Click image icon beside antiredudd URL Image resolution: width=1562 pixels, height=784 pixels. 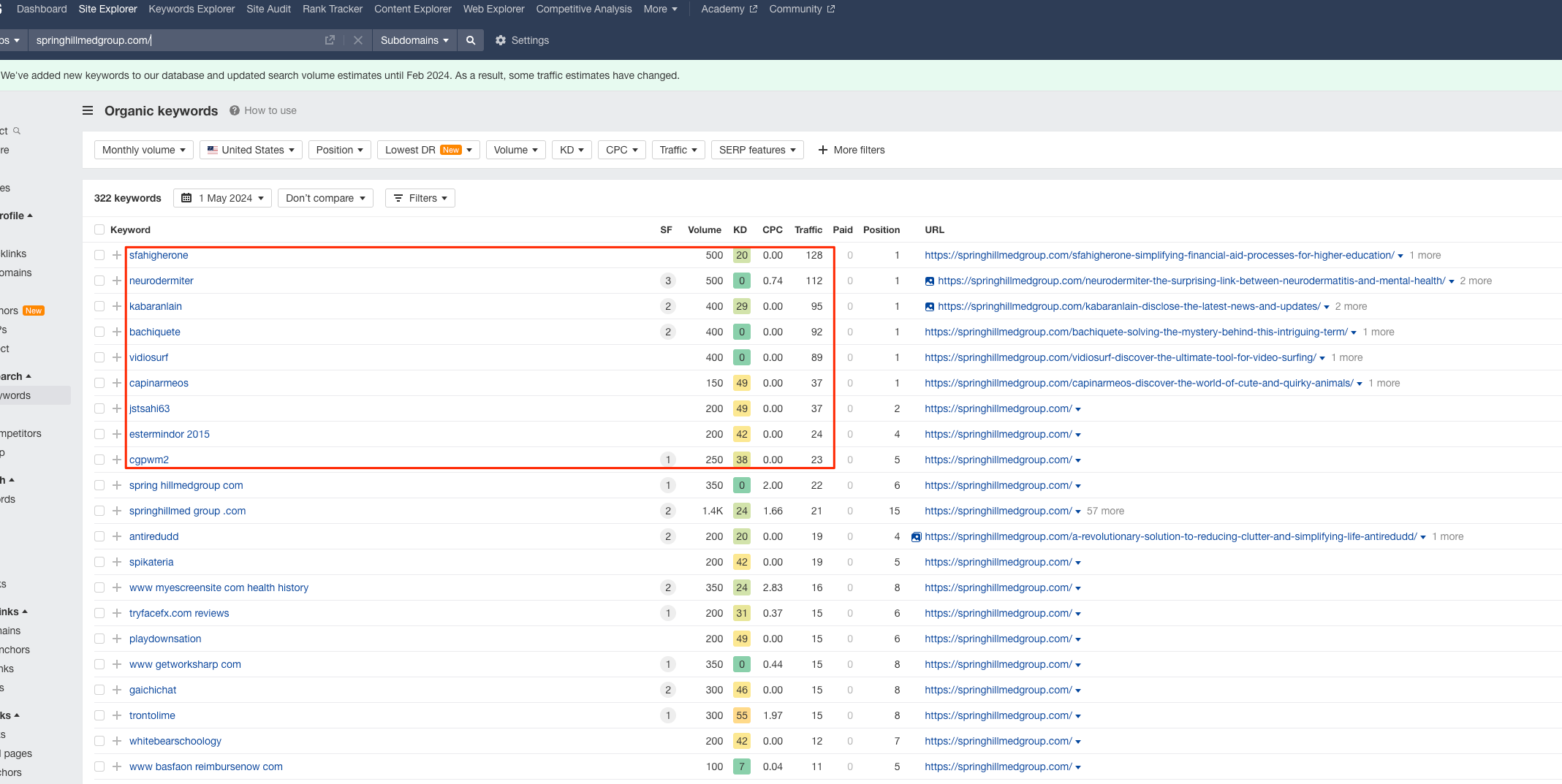(917, 537)
